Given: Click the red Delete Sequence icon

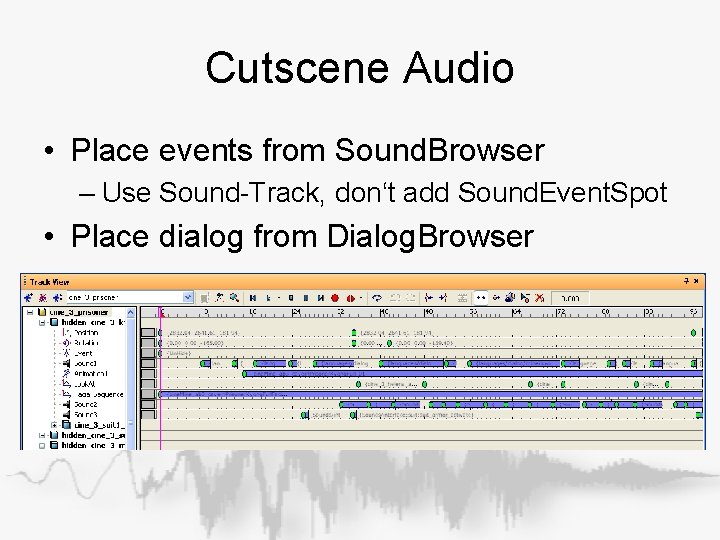Looking at the screenshot, I should (x=42, y=298).
